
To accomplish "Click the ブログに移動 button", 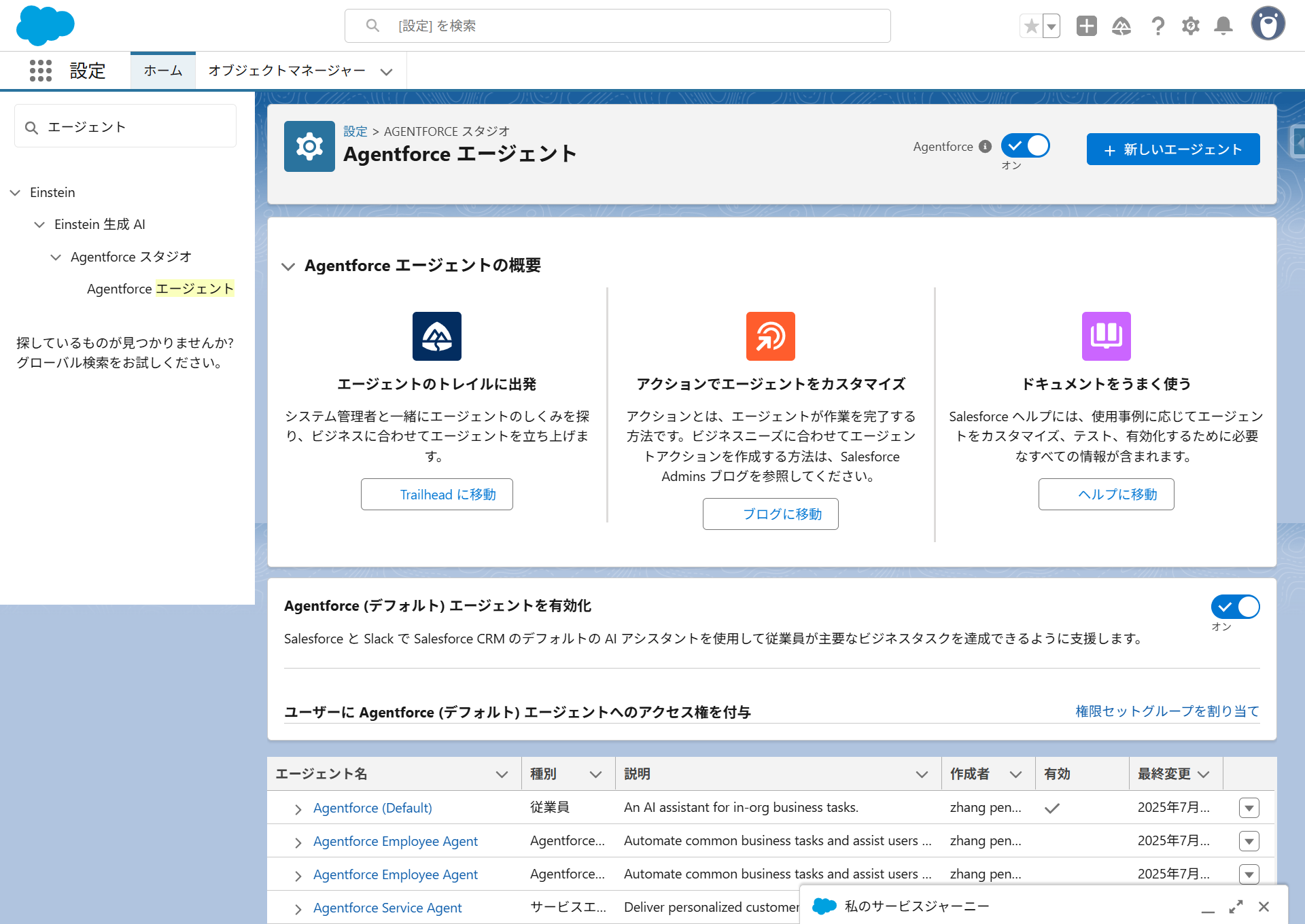I will (x=771, y=514).
